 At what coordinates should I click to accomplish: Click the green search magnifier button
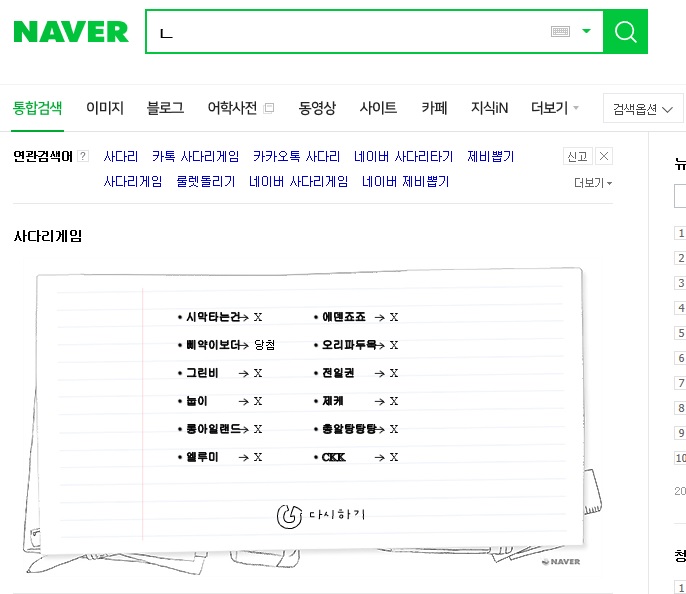click(x=625, y=31)
